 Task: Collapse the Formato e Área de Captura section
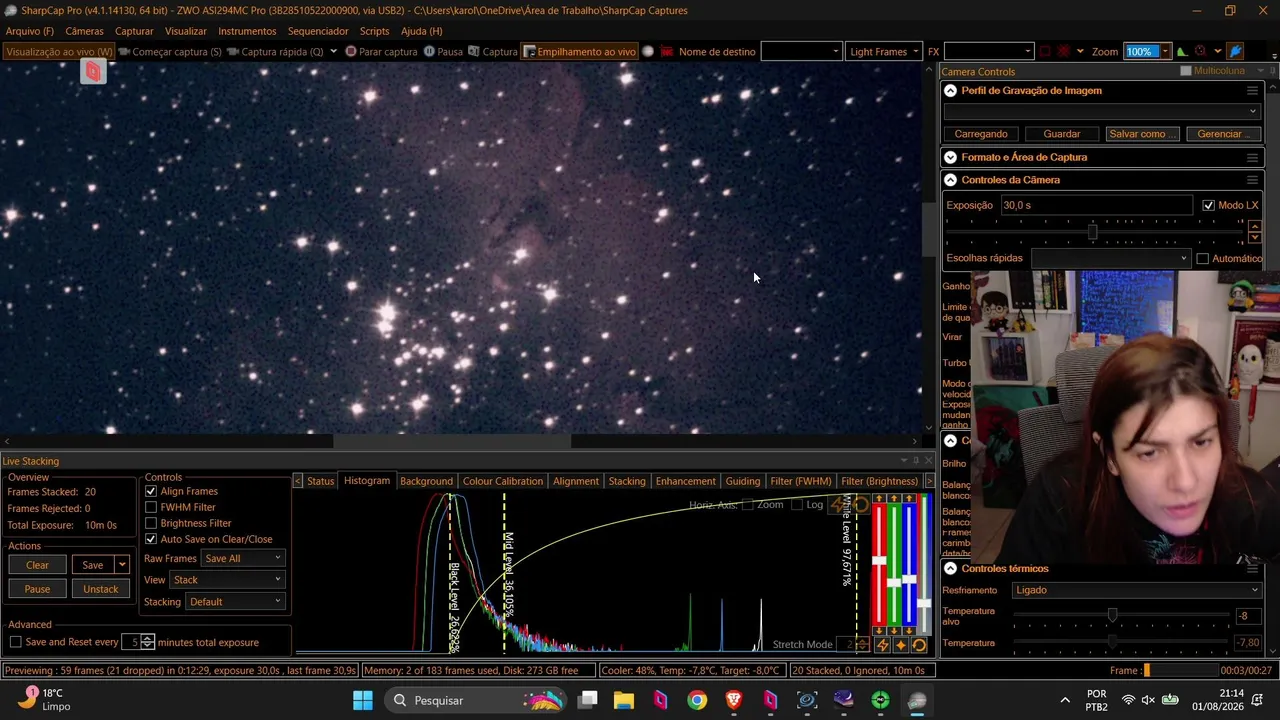coord(950,157)
